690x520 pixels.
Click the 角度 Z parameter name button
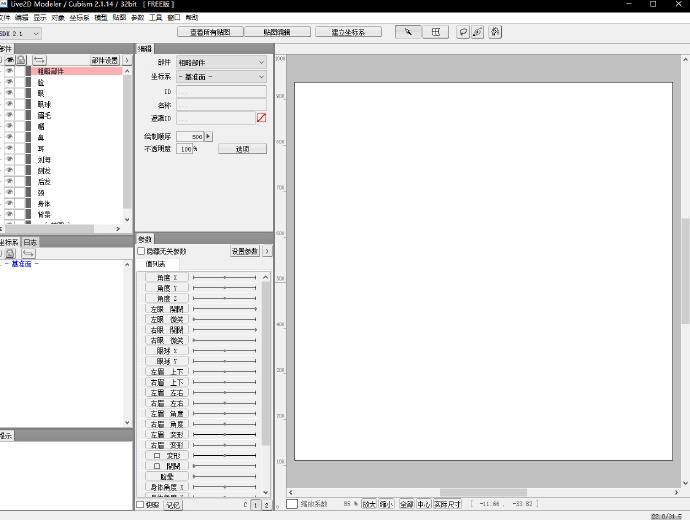[x=167, y=298]
